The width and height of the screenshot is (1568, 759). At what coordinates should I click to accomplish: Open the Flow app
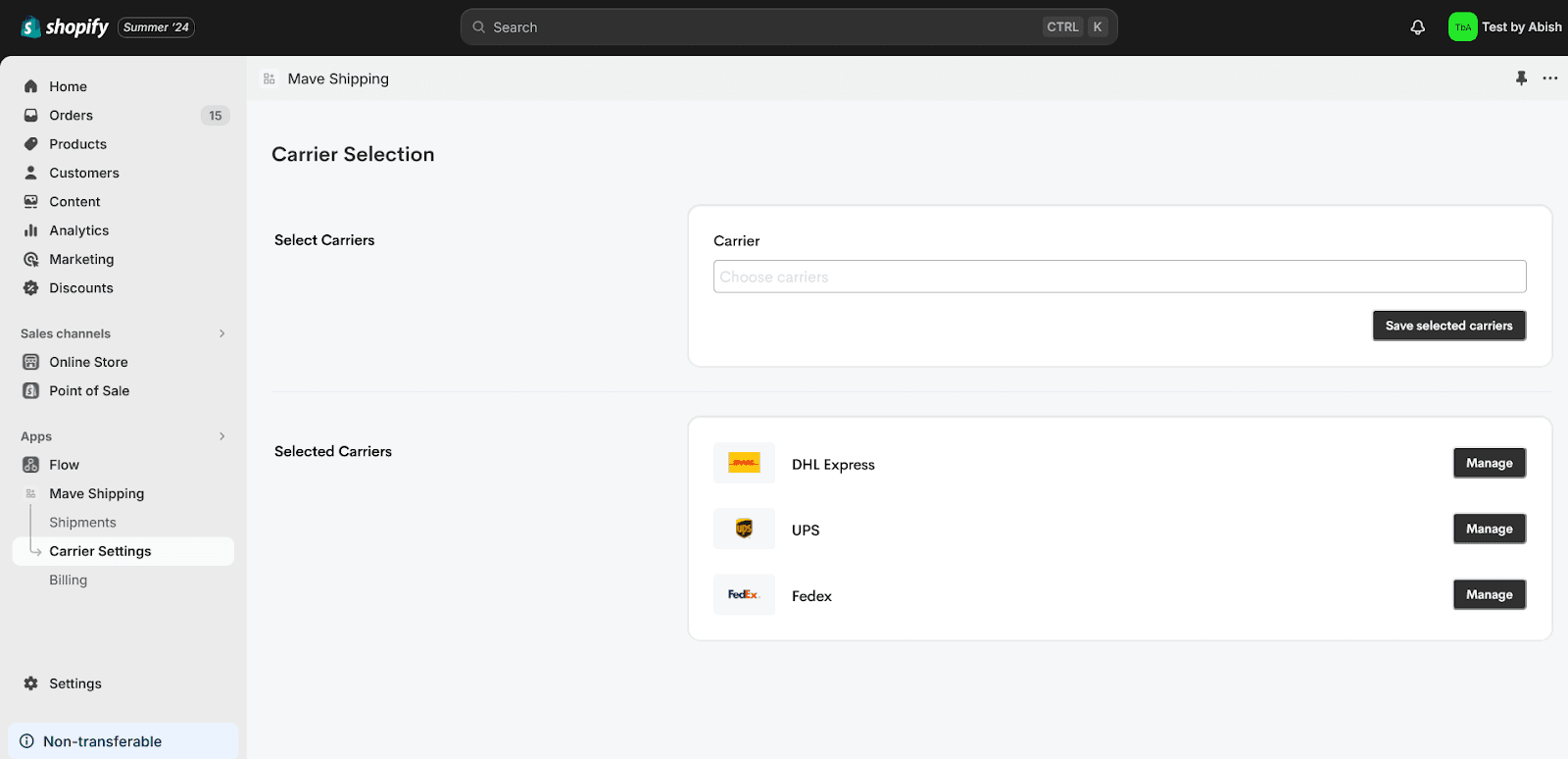[65, 465]
